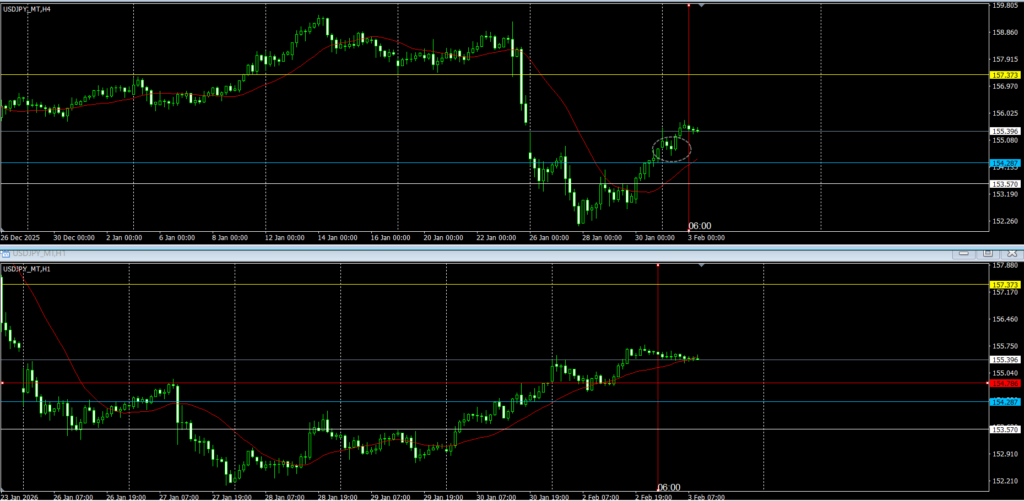The height and width of the screenshot is (501, 1024).
Task: Select blue 154.287 price tag on H4 chart
Action: pyautogui.click(x=1004, y=163)
